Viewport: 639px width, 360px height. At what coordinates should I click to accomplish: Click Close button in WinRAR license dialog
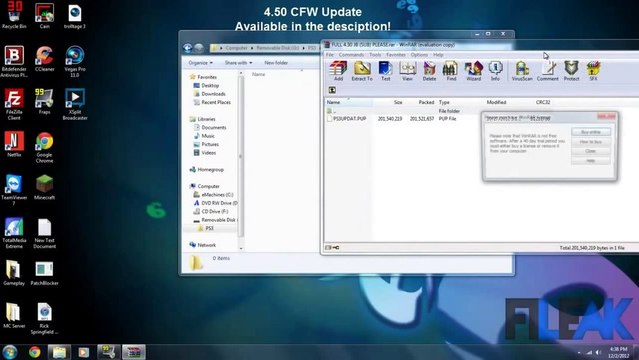pyautogui.click(x=591, y=151)
